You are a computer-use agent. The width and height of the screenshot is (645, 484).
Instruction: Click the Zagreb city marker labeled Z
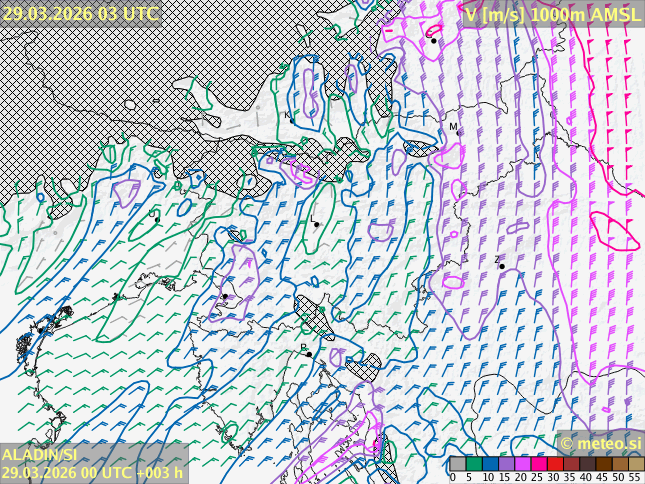[502, 266]
